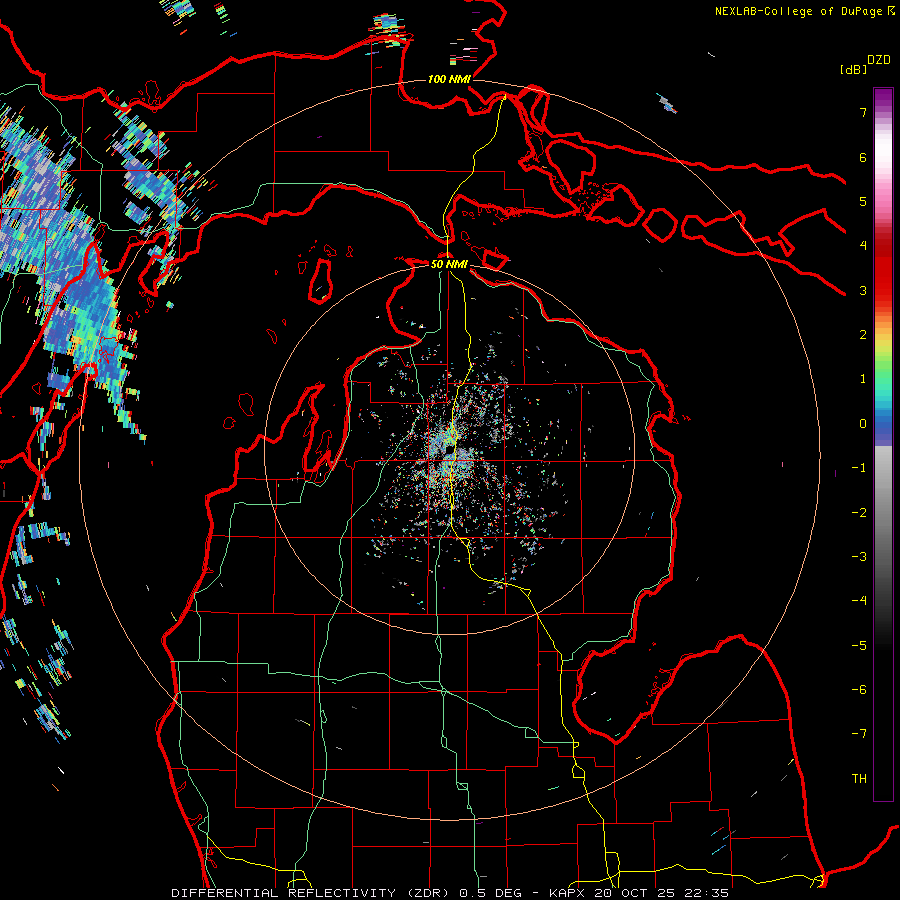Click the 0 value on the color scale
900x900 pixels.
[863, 424]
